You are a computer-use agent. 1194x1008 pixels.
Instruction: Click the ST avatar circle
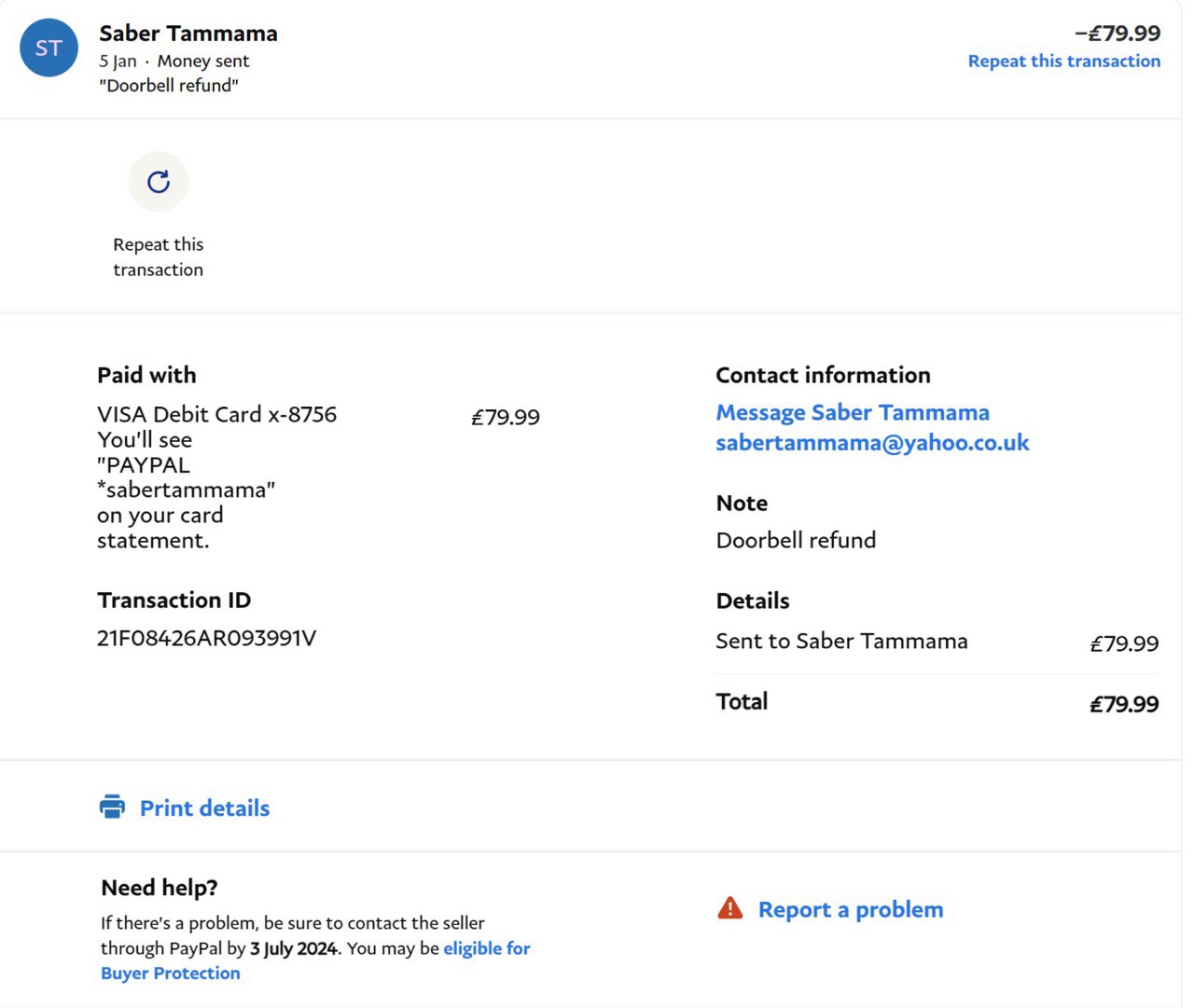[x=49, y=48]
